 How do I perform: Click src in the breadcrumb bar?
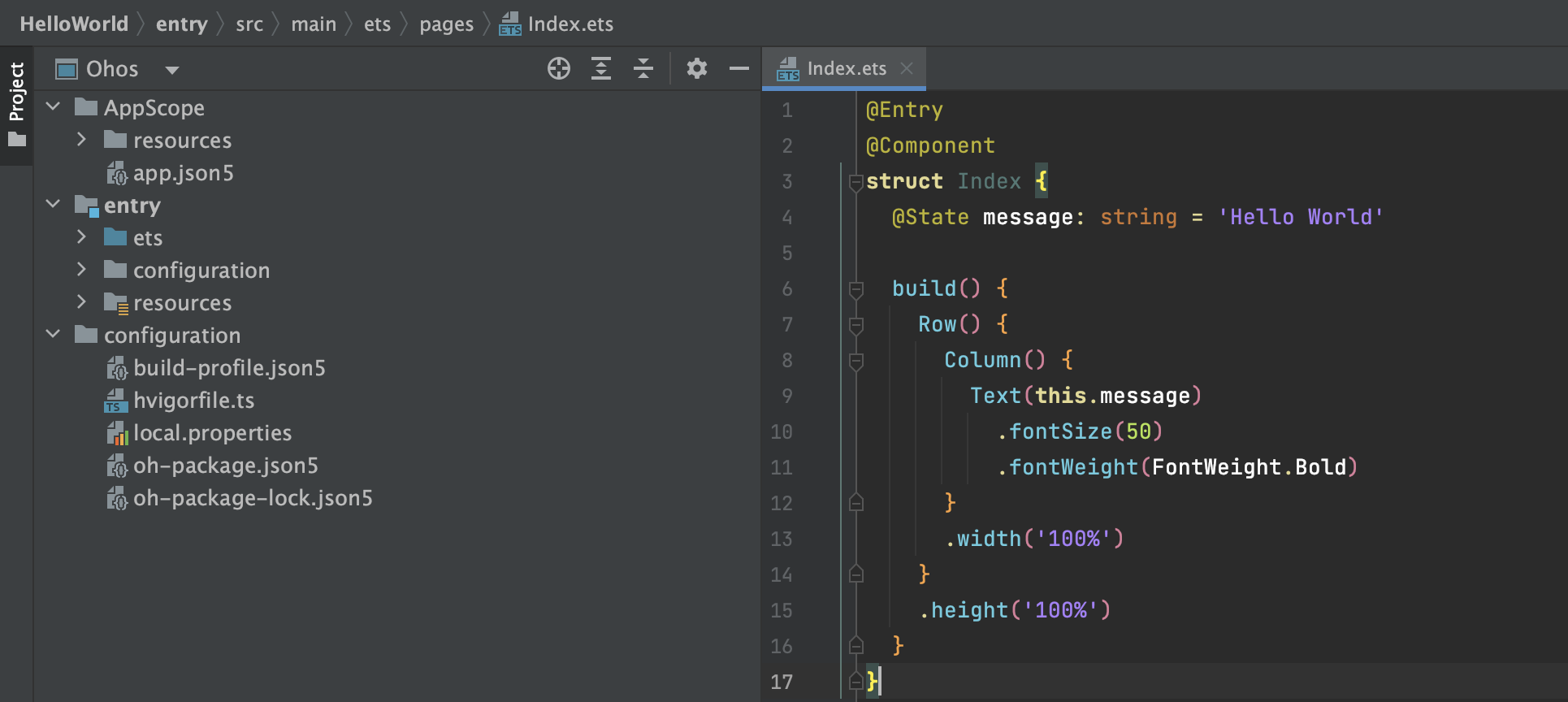(249, 24)
